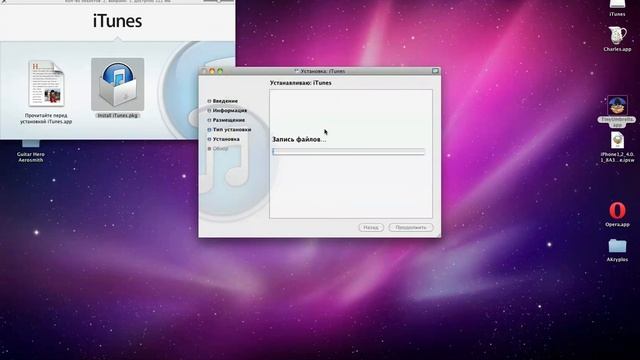Select the TinyUmbrella app desktop icon
Viewport: 640px width, 360px height.
tap(617, 106)
